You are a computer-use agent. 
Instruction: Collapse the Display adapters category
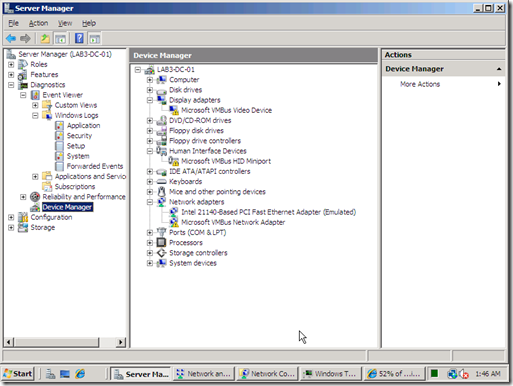150,100
